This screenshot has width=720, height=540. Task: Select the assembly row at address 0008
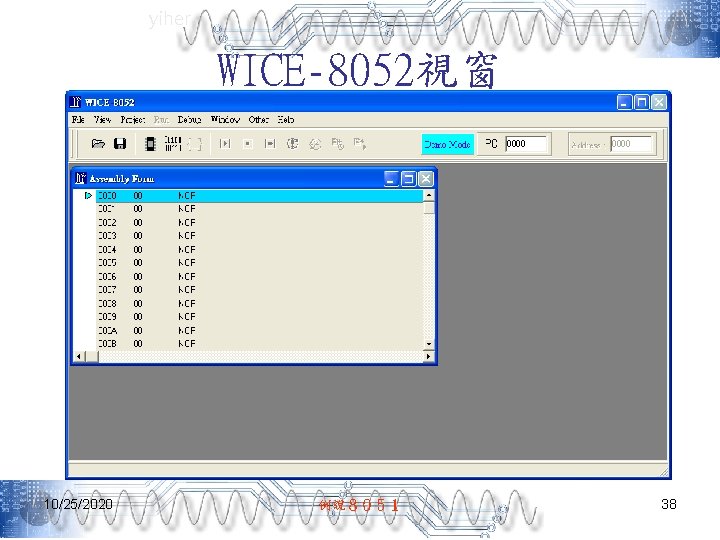click(259, 304)
